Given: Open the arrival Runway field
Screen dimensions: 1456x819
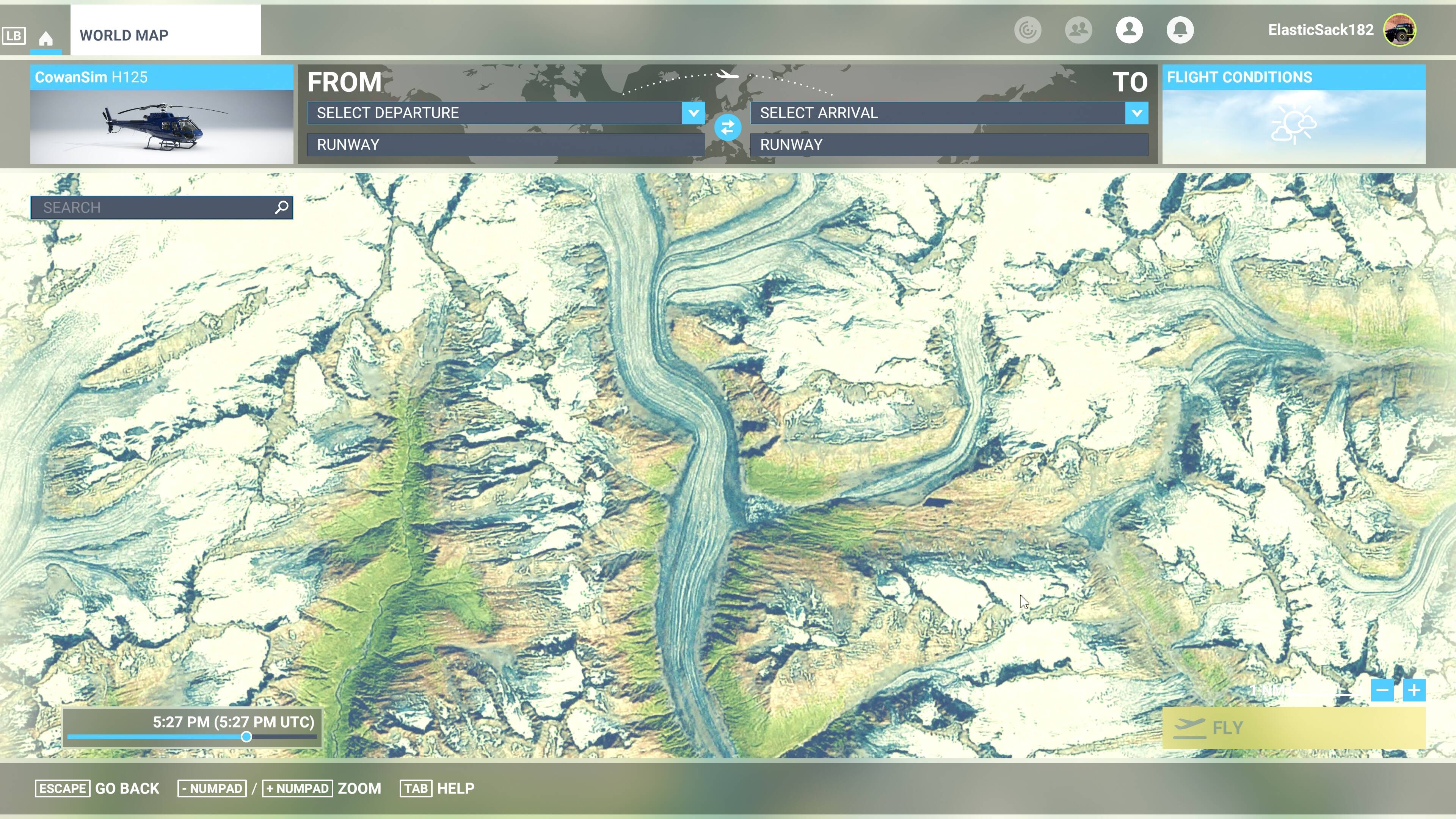Looking at the screenshot, I should (949, 145).
